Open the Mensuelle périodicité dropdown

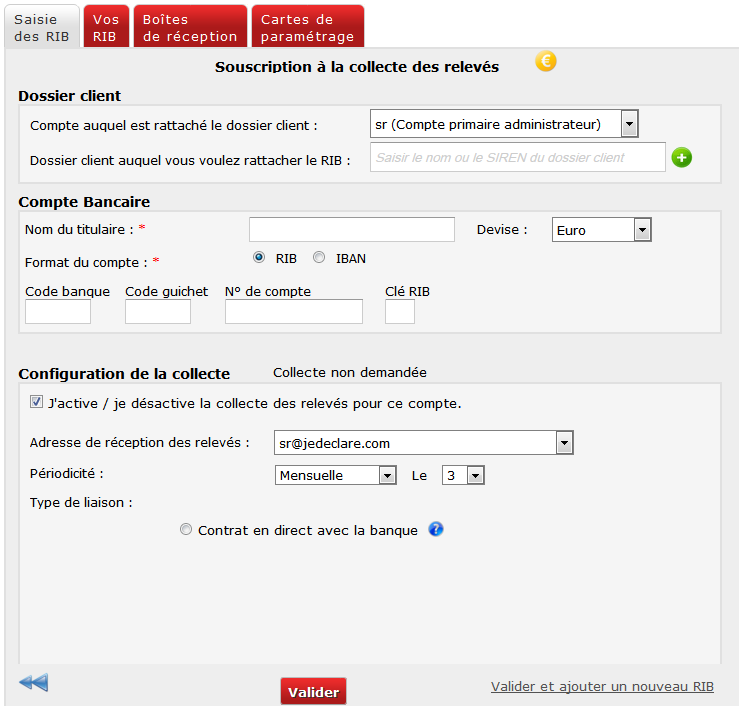point(336,475)
